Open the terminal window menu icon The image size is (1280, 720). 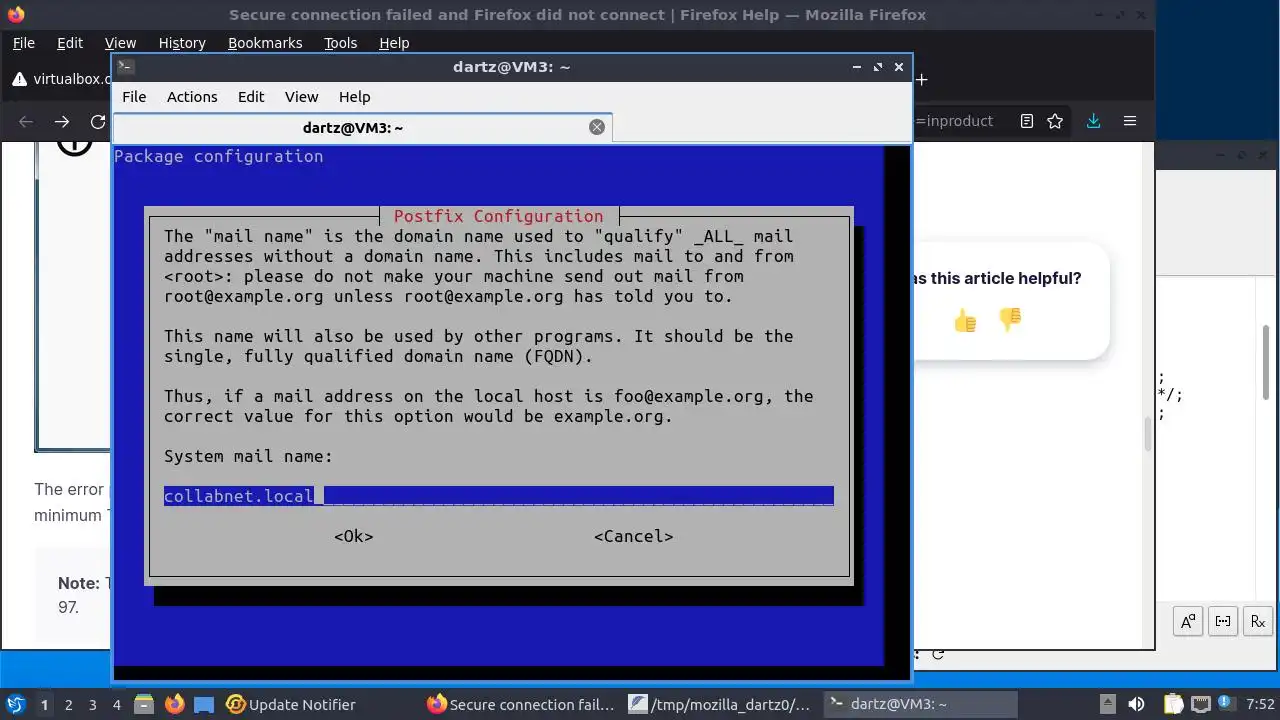coord(125,67)
